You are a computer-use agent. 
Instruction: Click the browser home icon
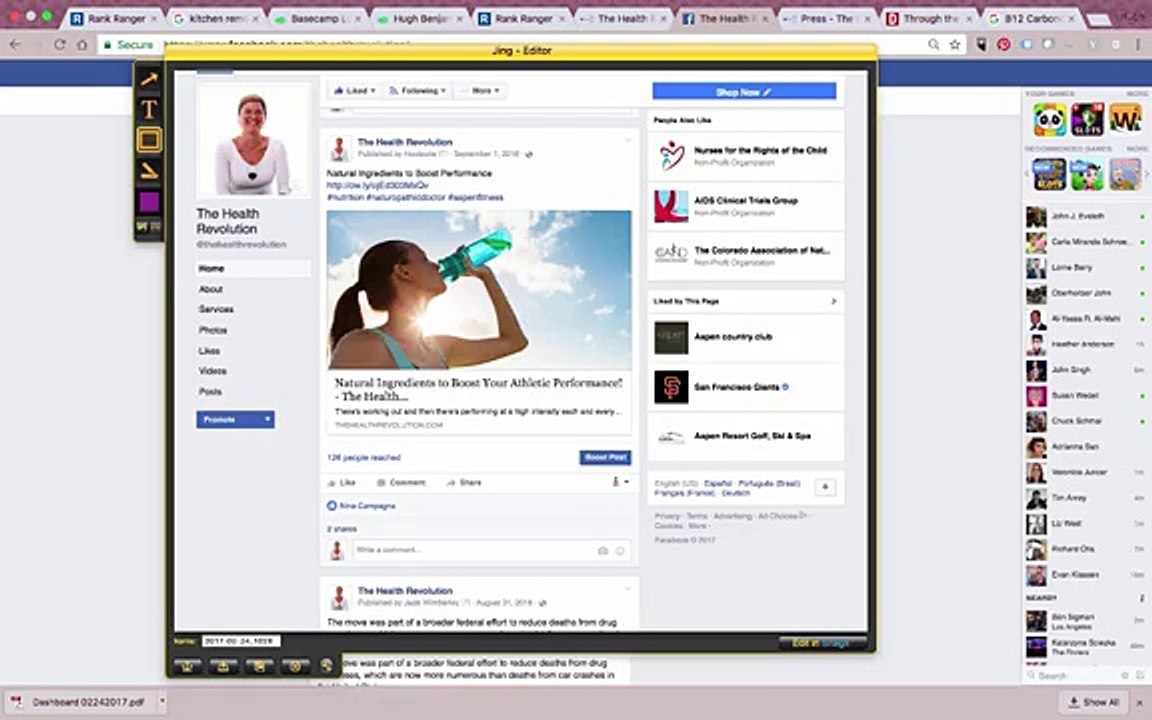pos(82,45)
